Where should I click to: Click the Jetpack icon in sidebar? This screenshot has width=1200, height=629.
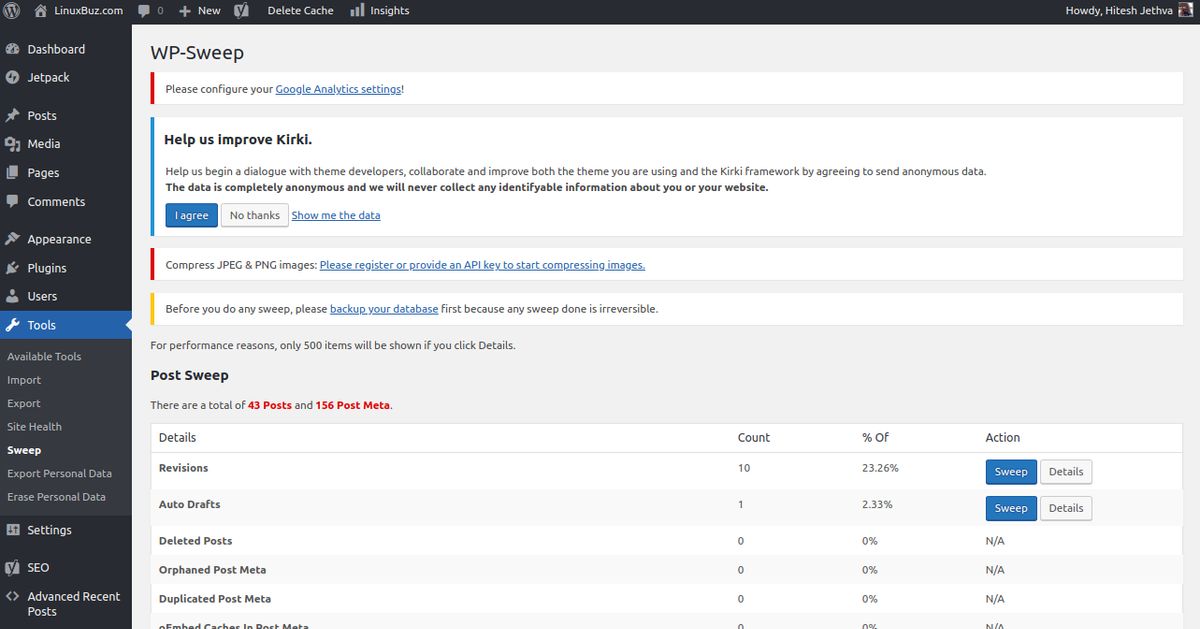(13, 77)
